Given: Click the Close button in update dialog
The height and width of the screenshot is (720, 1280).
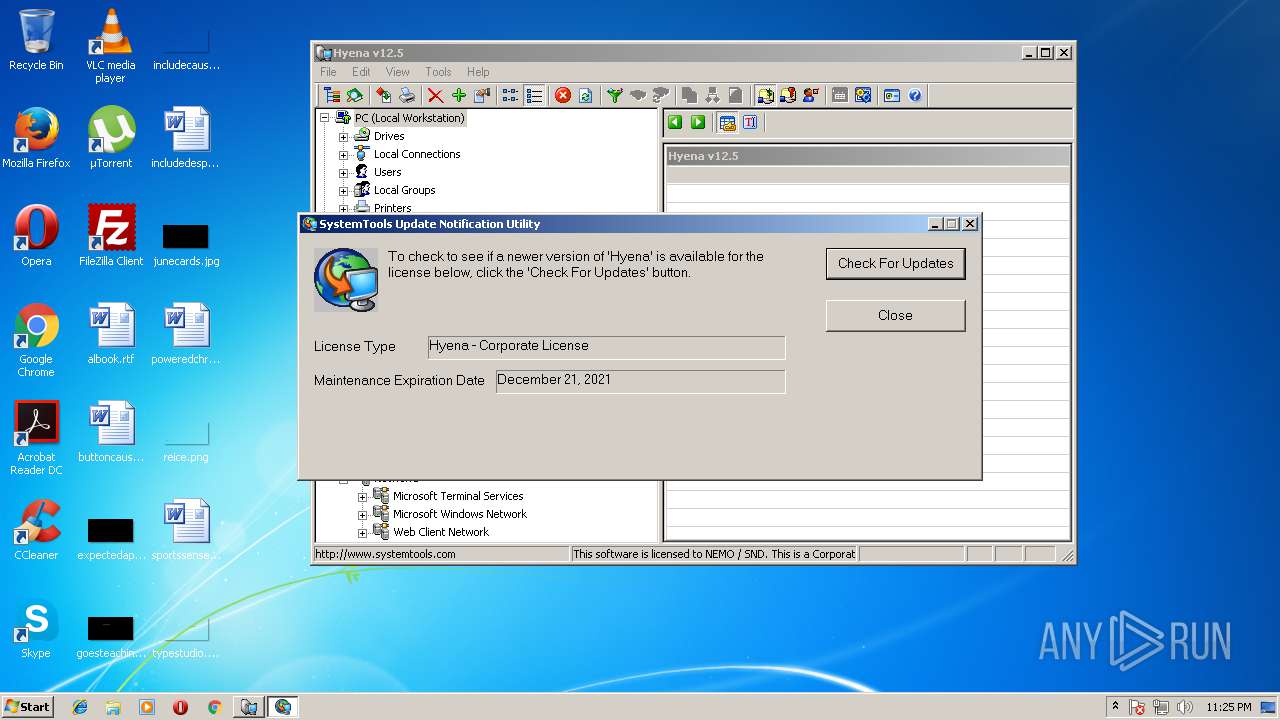Looking at the screenshot, I should pos(895,315).
